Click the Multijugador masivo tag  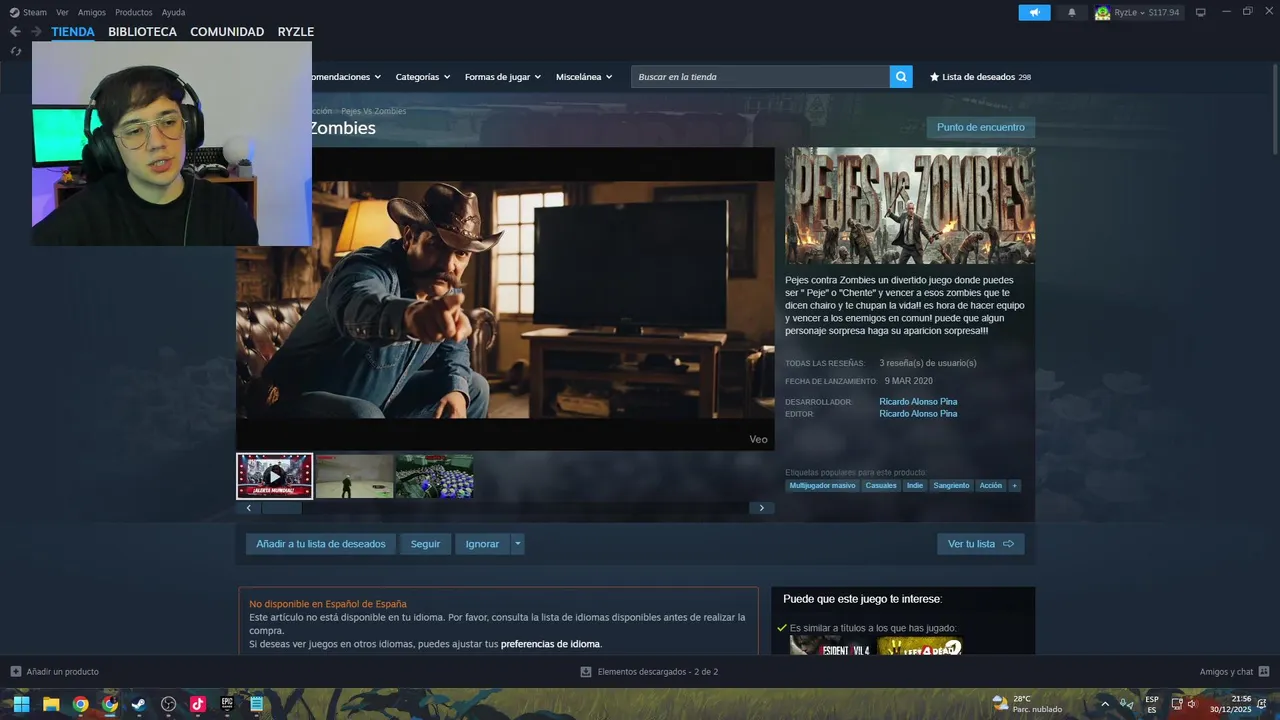coord(822,485)
